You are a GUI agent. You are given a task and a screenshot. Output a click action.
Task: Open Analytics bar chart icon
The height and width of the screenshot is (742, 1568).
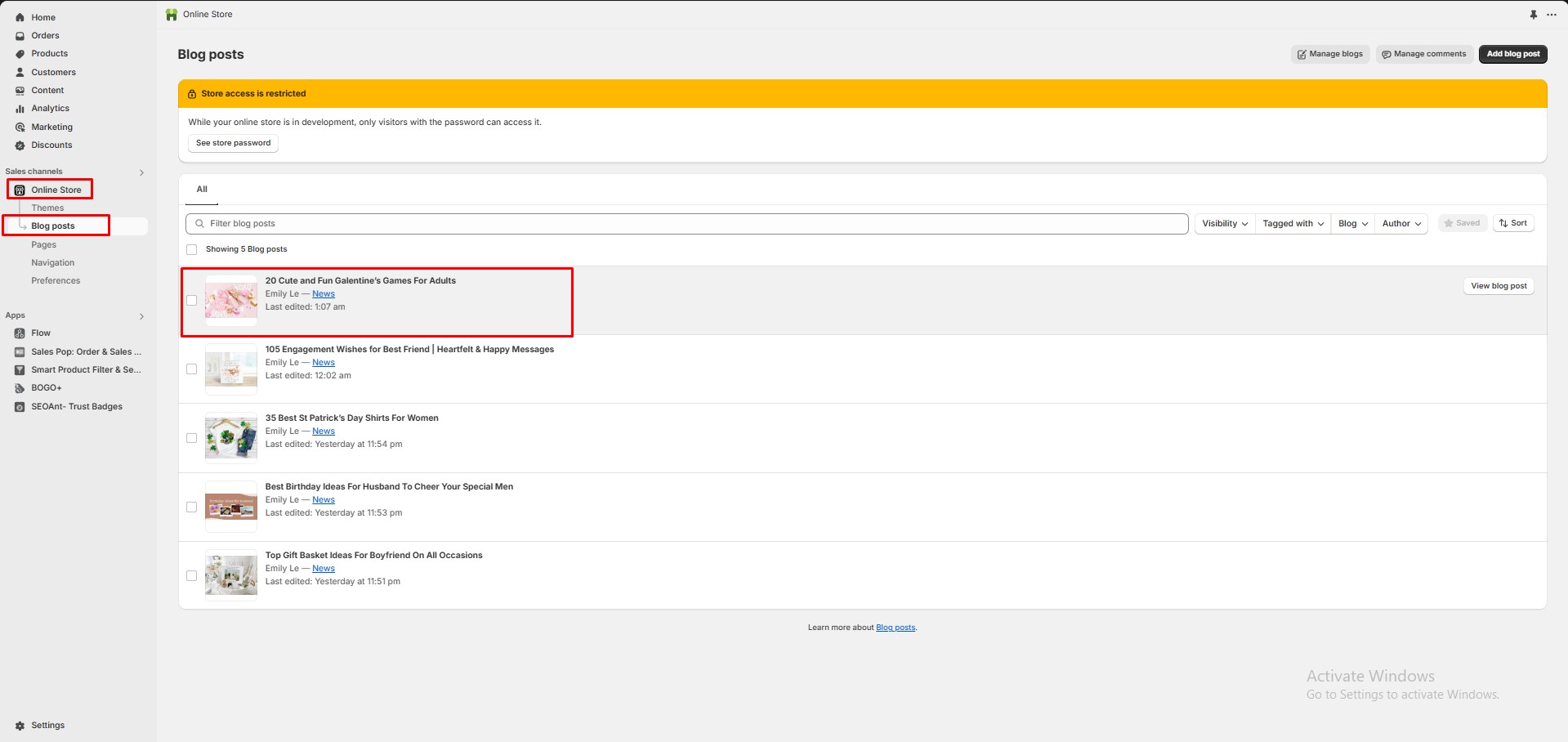pos(20,109)
